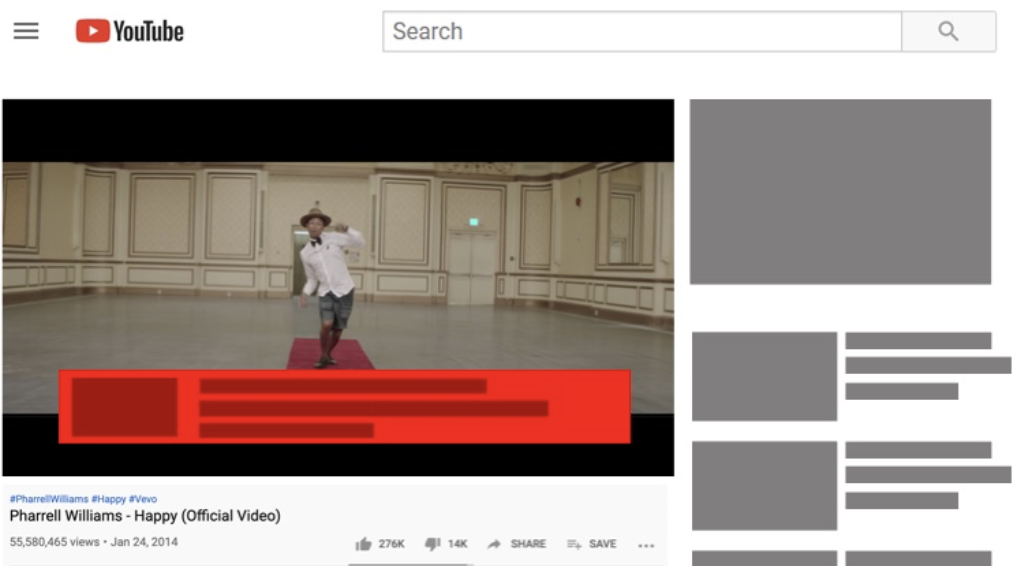The height and width of the screenshot is (570, 1016).
Task: Dislike the video with thumbs down icon
Action: [x=432, y=544]
